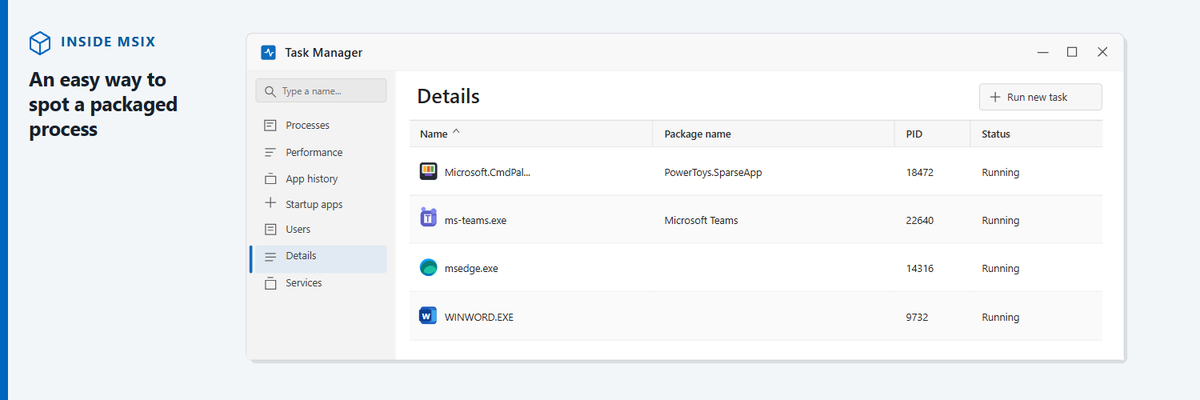Focus the 'Type a name' search box
The image size is (1200, 400).
tap(321, 91)
